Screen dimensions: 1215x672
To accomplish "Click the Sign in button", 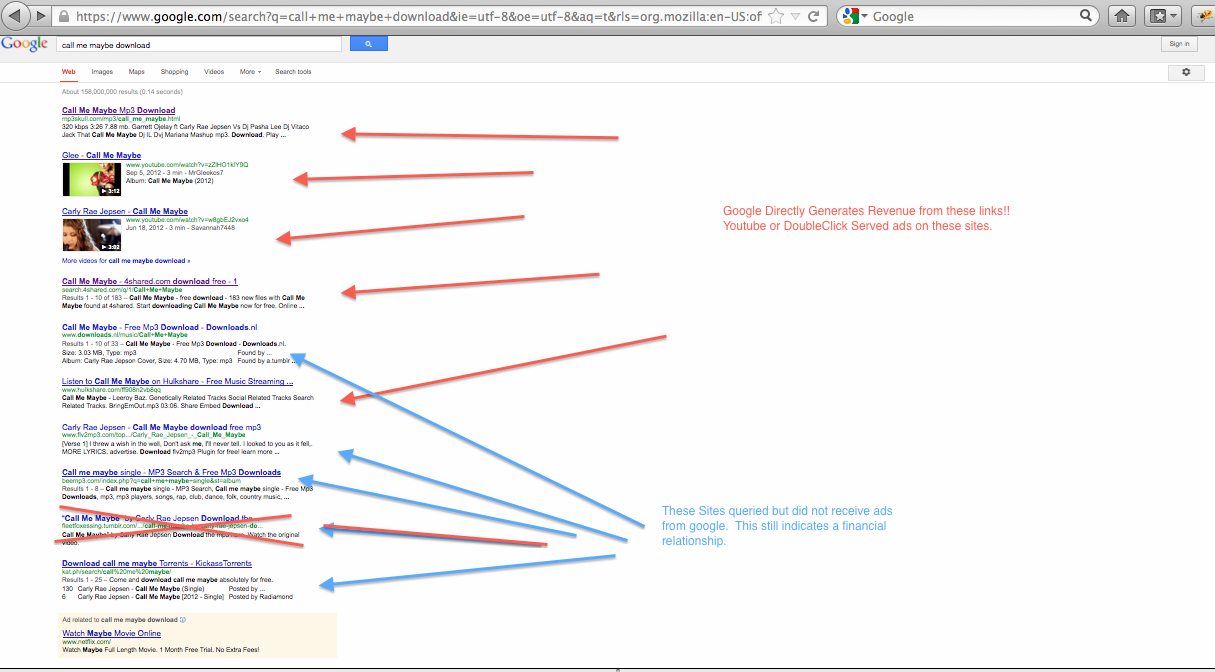I will coord(1180,44).
